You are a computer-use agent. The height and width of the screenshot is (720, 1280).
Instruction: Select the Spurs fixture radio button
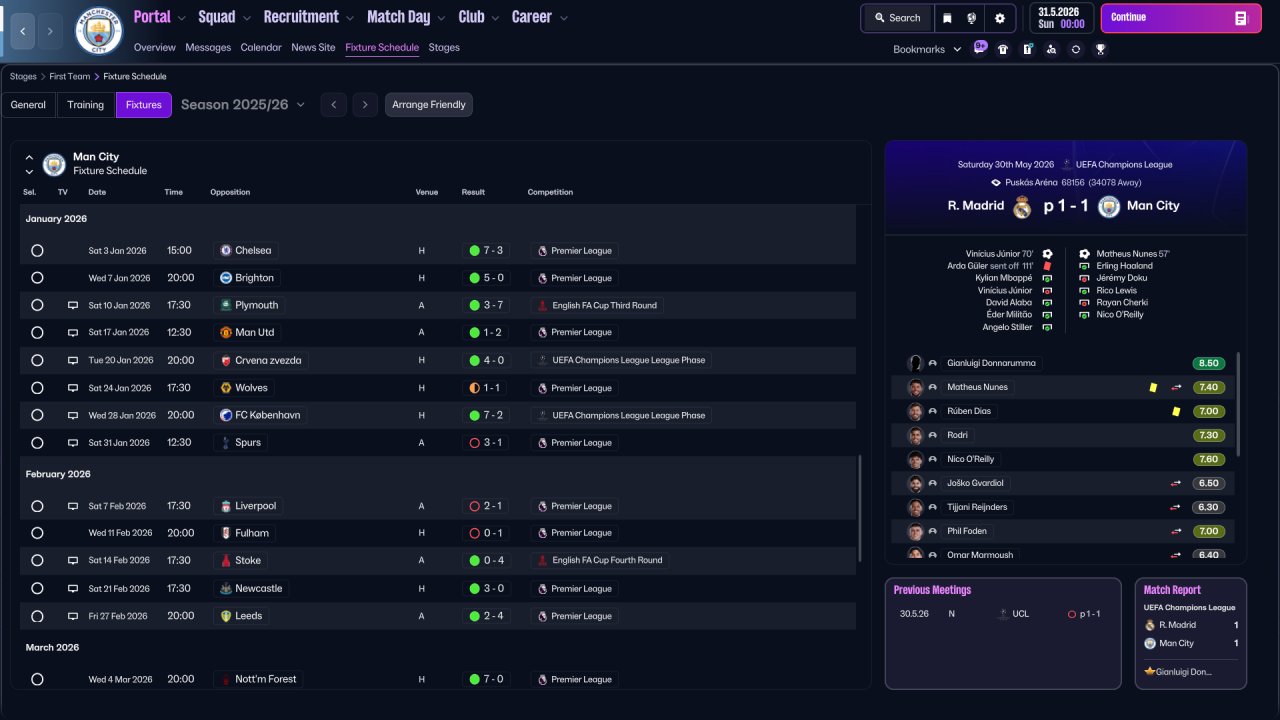37,442
